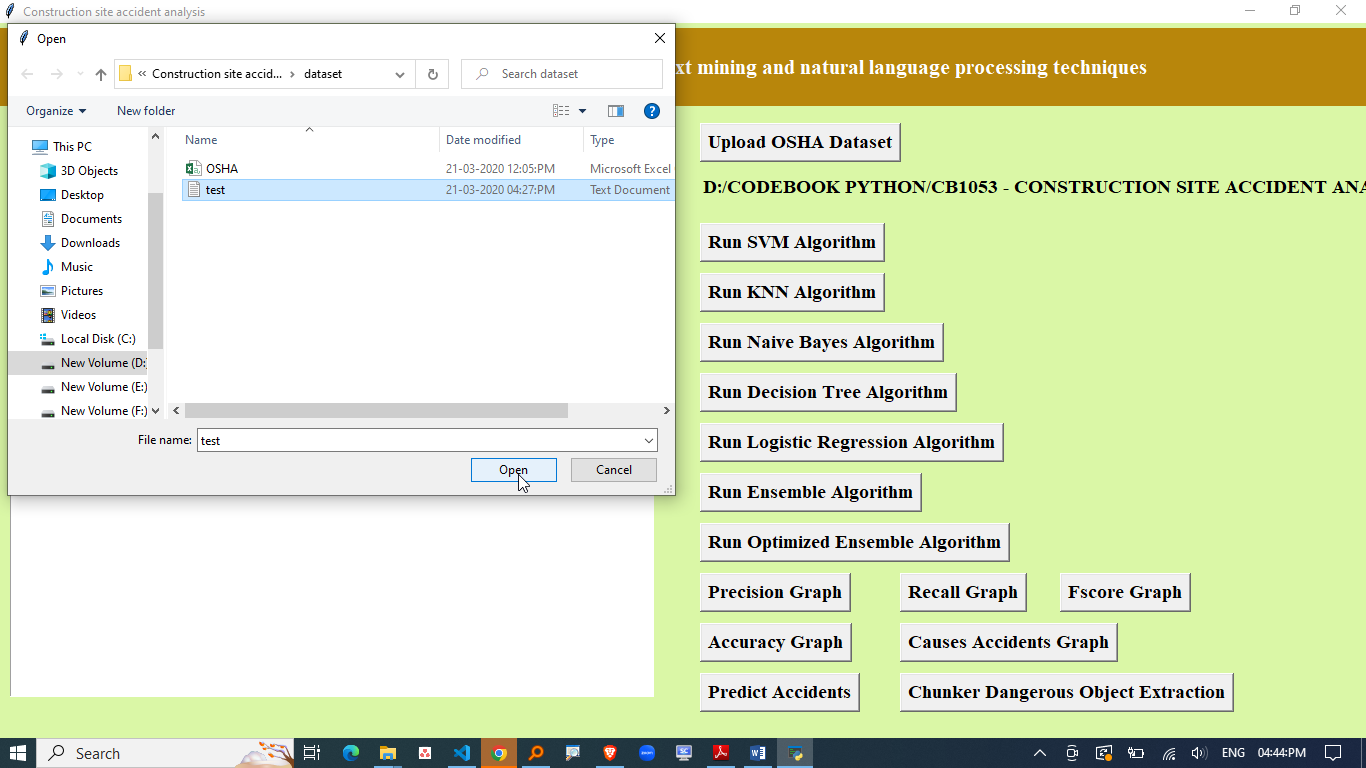Screen dimensions: 1366x768
Task: Open Pictures in navigation pane
Action: pyautogui.click(x=82, y=291)
